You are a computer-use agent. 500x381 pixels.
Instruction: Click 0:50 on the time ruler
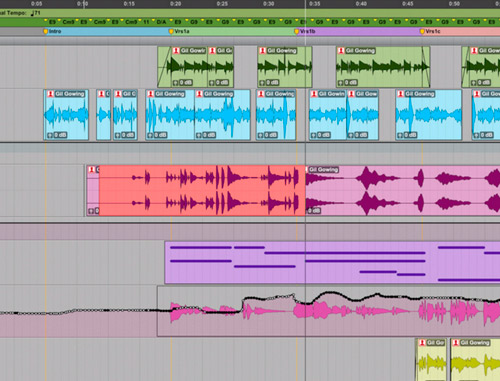point(454,4)
